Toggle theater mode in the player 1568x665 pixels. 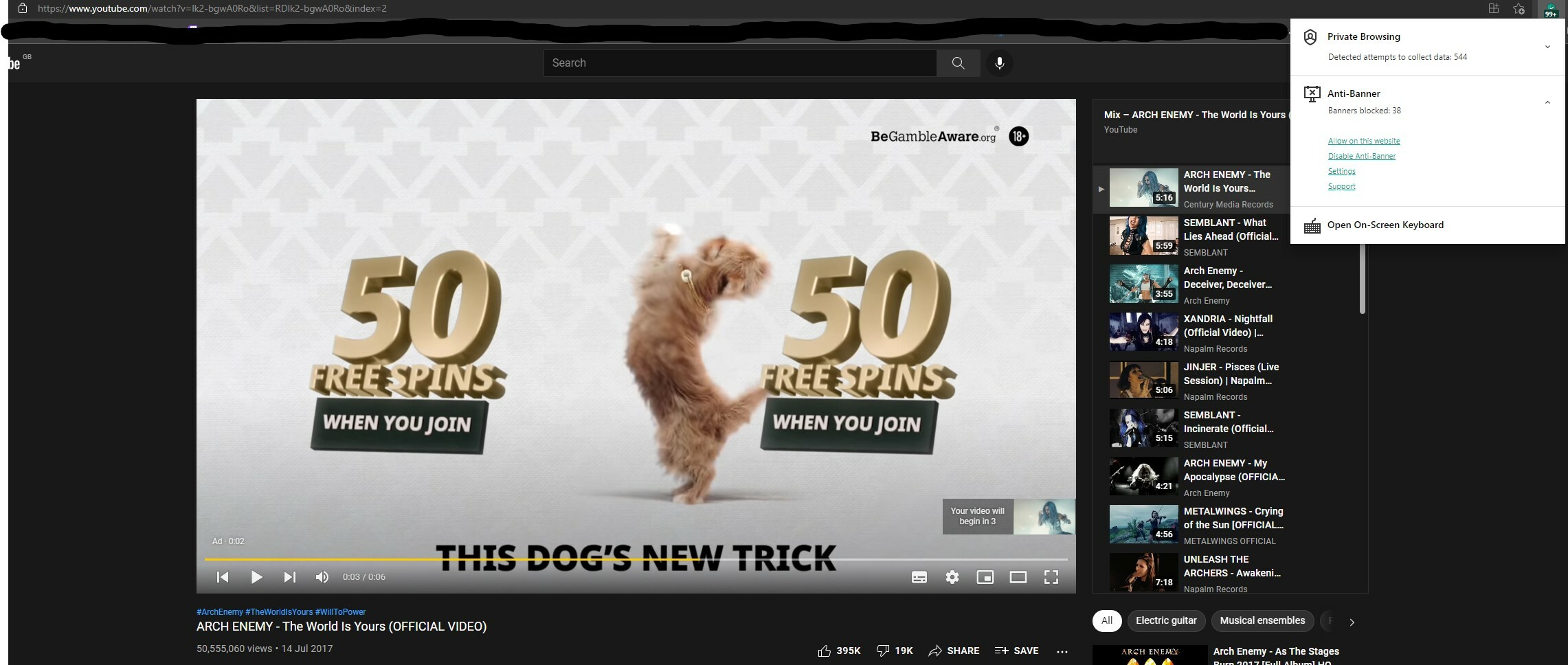pos(1018,577)
